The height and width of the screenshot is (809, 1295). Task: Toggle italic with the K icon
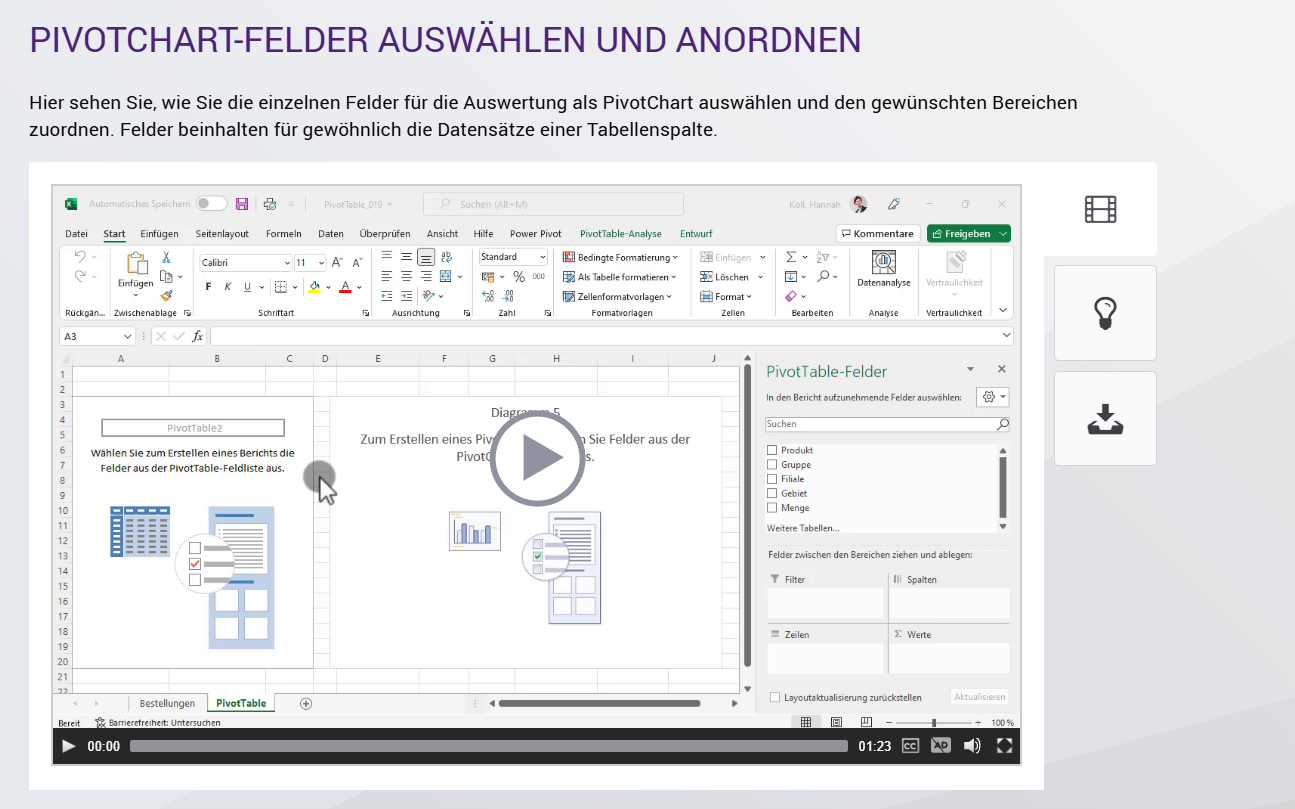click(228, 287)
